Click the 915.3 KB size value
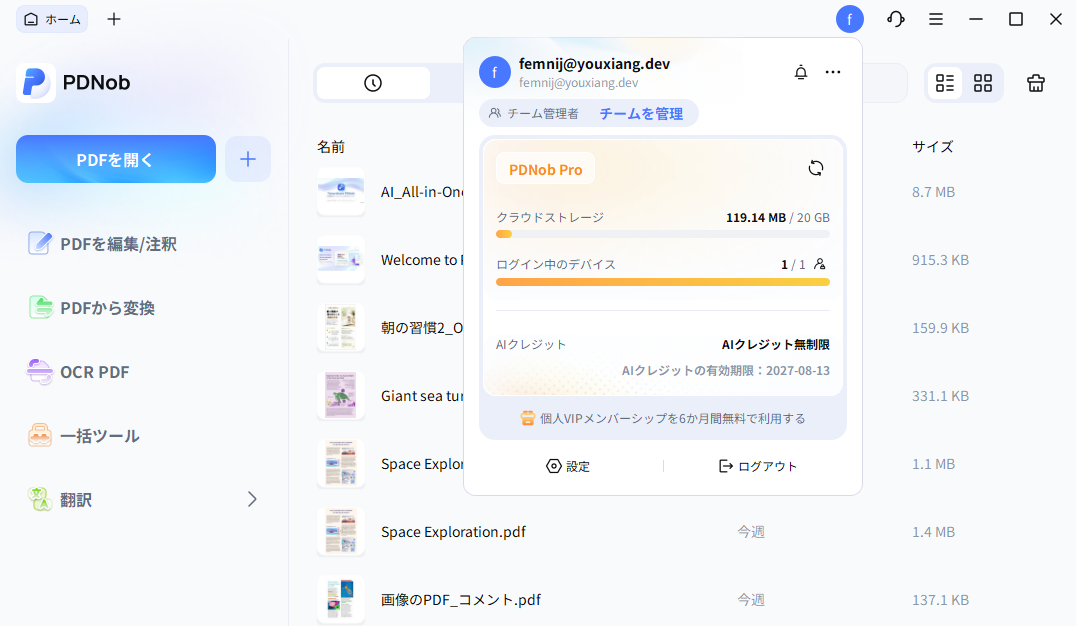This screenshot has width=1076, height=626. pos(940,260)
